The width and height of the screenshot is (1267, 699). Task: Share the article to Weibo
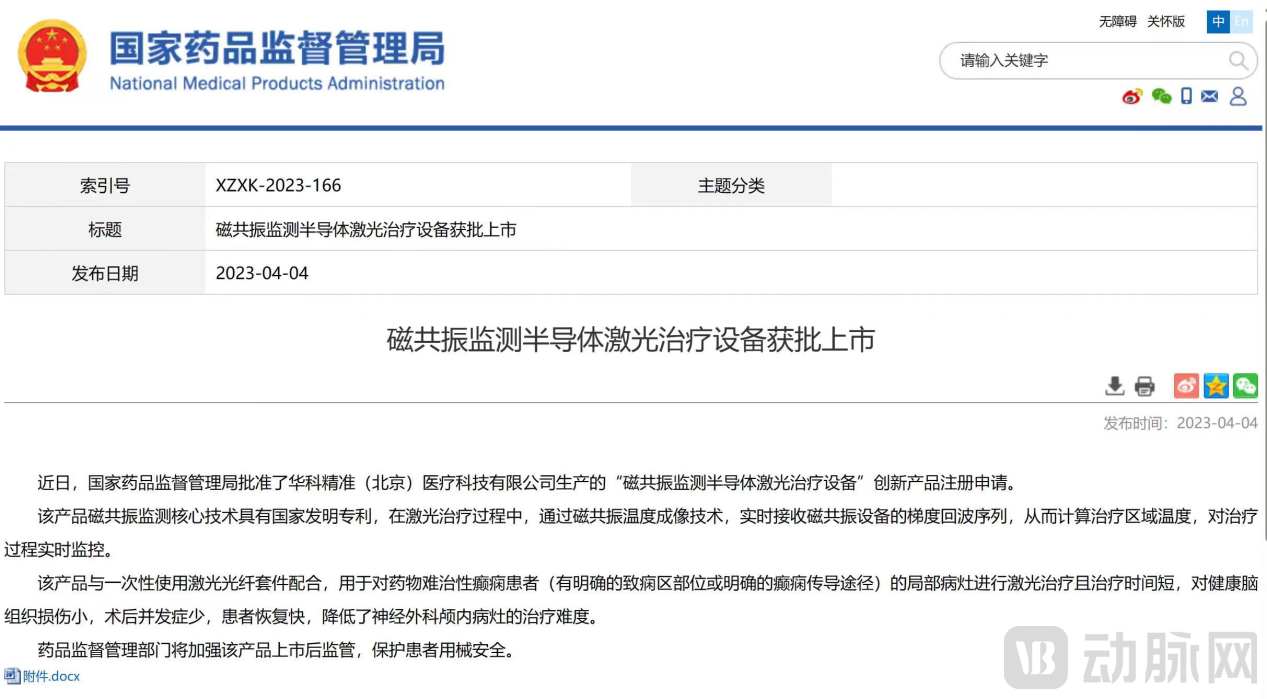1186,386
